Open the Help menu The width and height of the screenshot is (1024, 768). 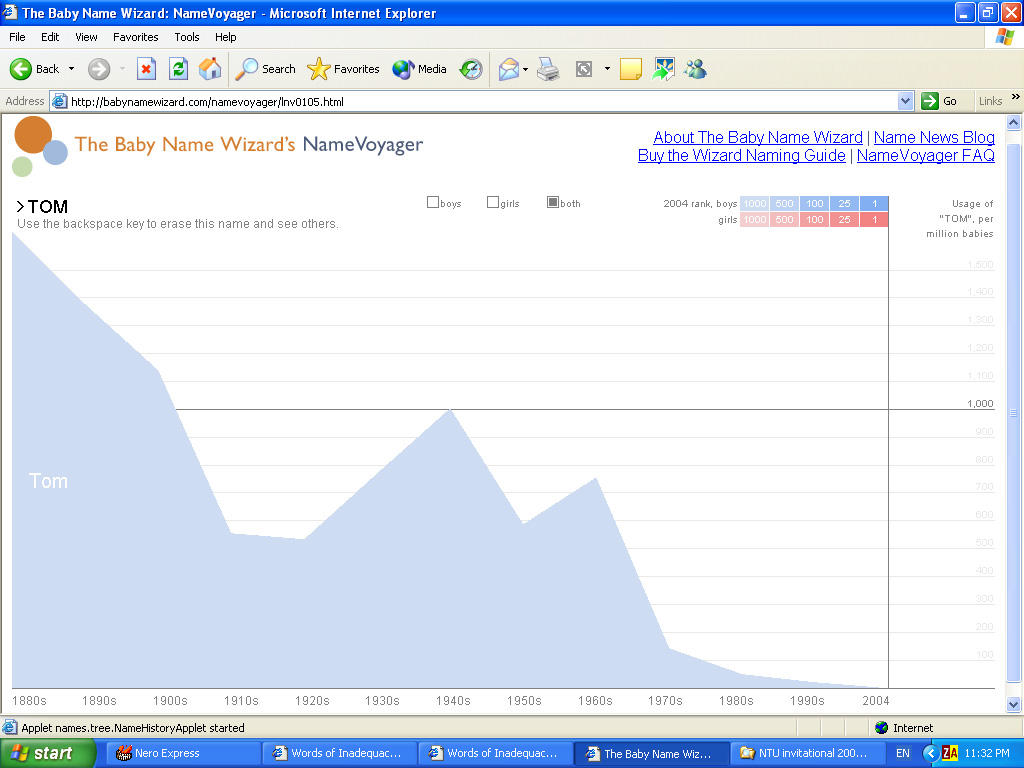[x=225, y=37]
